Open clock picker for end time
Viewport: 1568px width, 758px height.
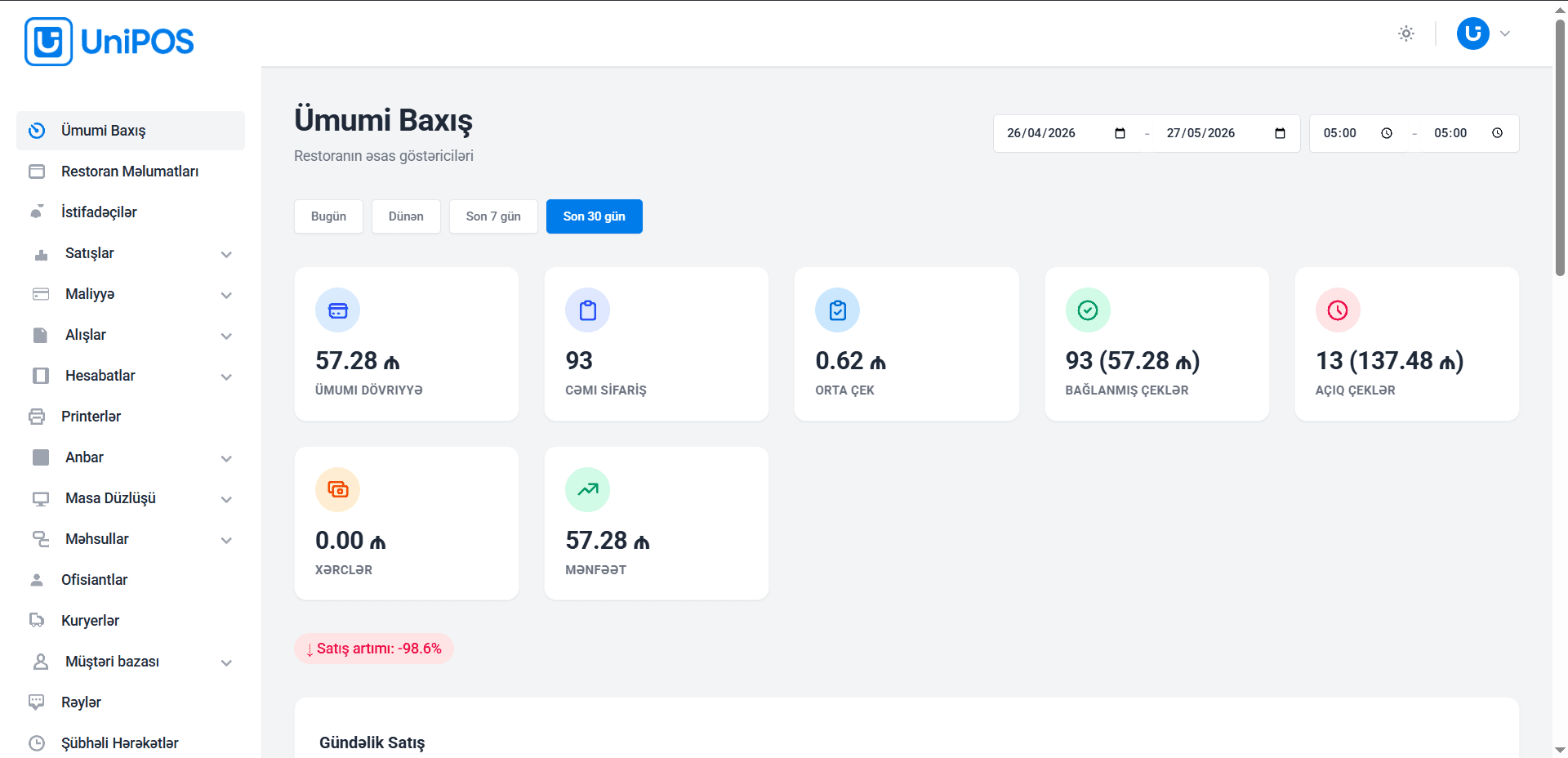(1497, 133)
